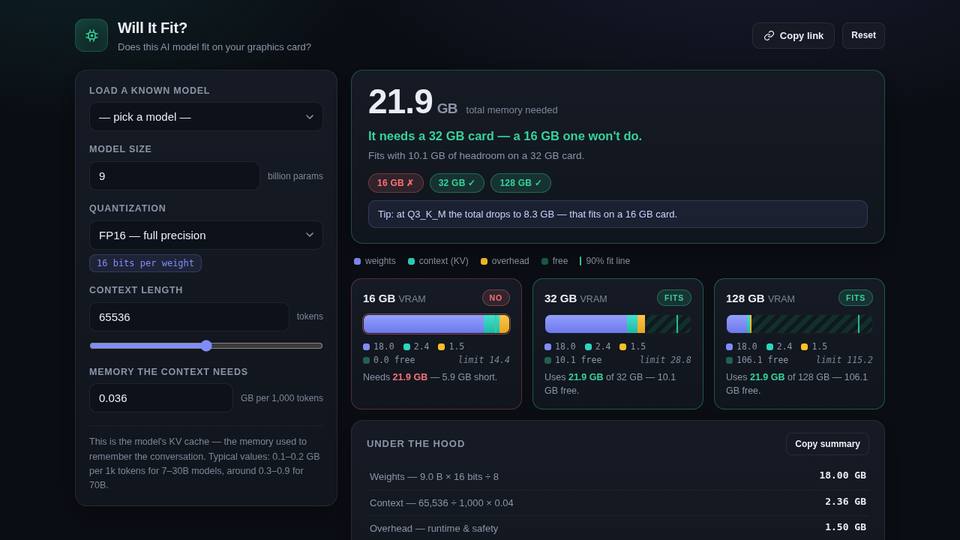
Task: Click the link icon in Copy link
Action: [x=769, y=36]
